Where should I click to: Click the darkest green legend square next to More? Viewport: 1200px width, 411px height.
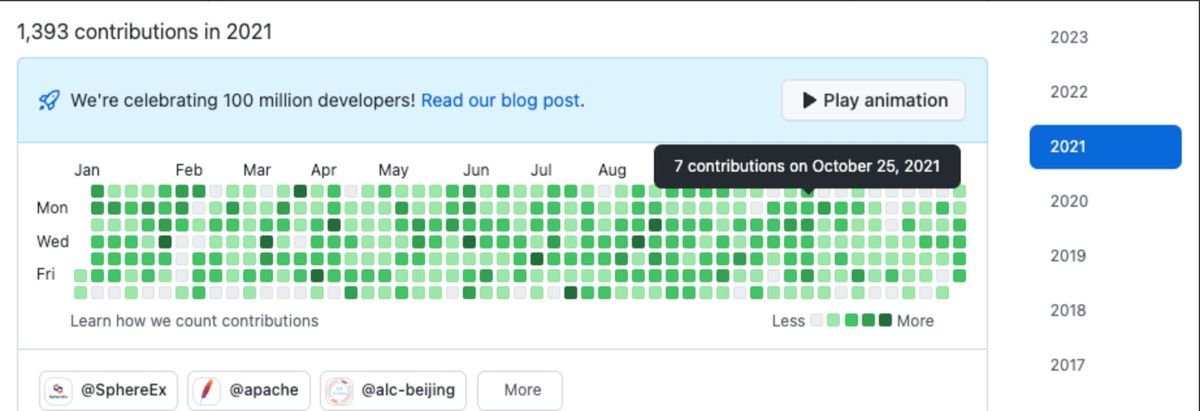click(884, 321)
